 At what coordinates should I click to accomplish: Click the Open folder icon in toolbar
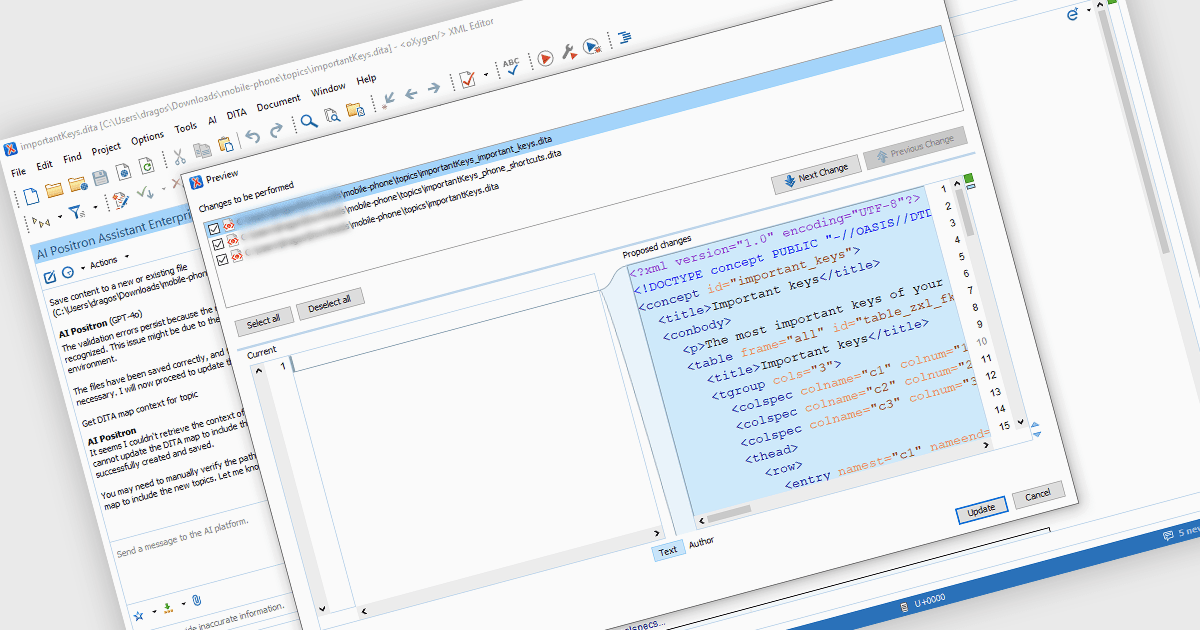tap(54, 189)
